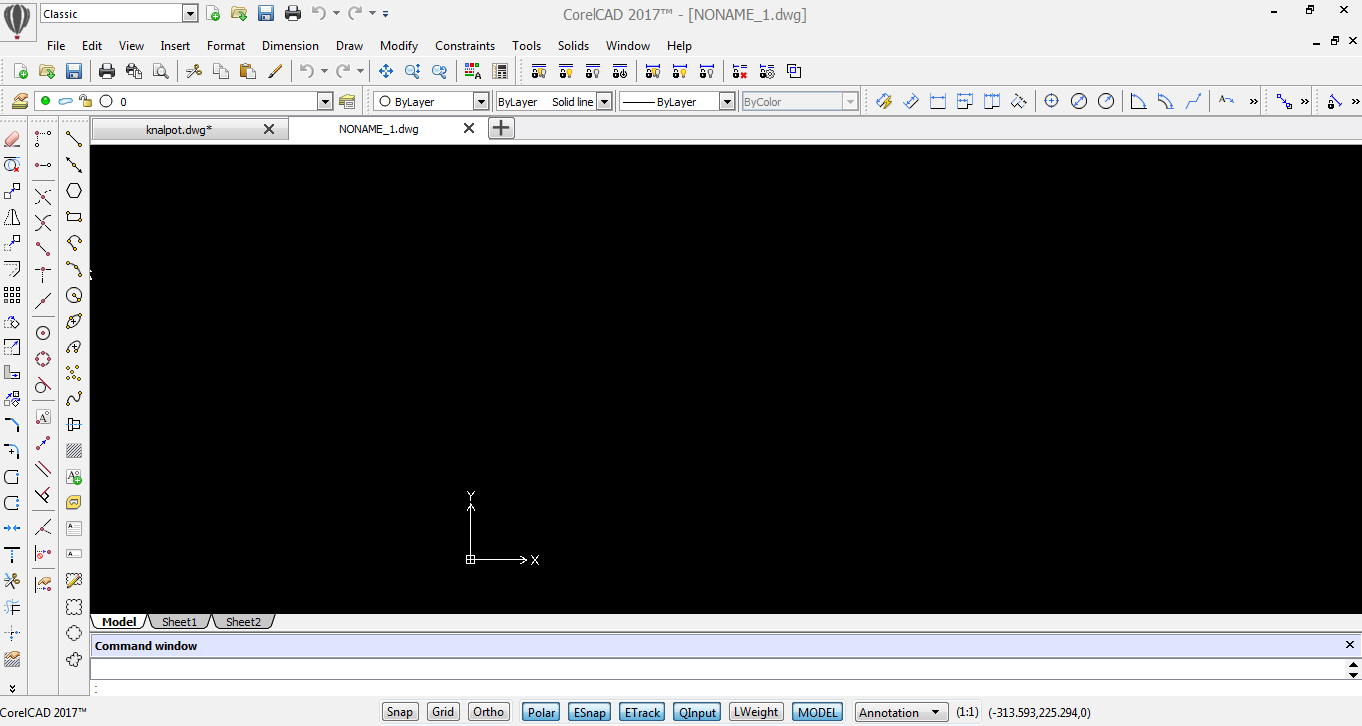Disable ESnap in status bar
Screen dimensions: 1362x726
pyautogui.click(x=589, y=712)
